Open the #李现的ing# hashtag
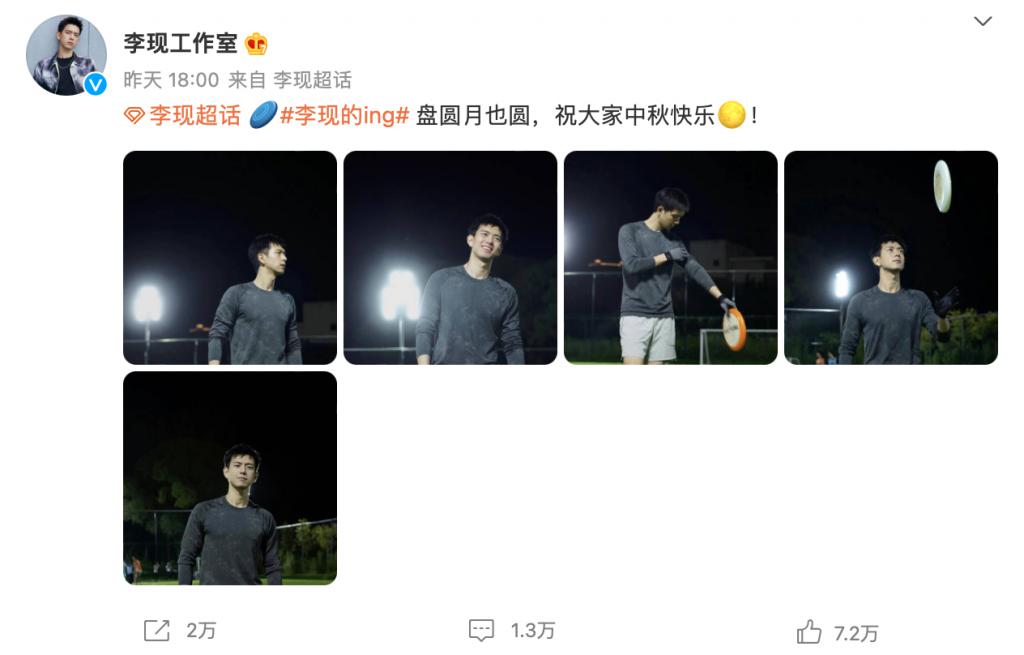 point(345,116)
